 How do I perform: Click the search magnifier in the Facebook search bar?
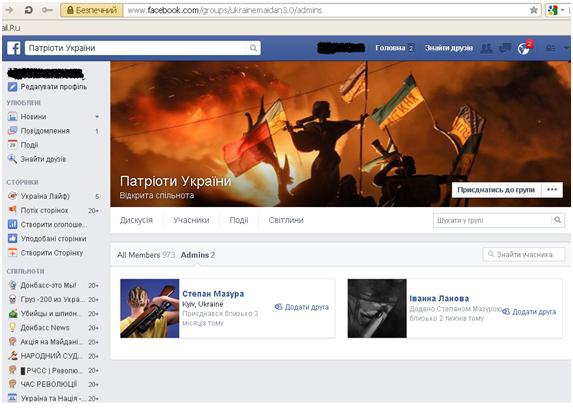pos(253,48)
